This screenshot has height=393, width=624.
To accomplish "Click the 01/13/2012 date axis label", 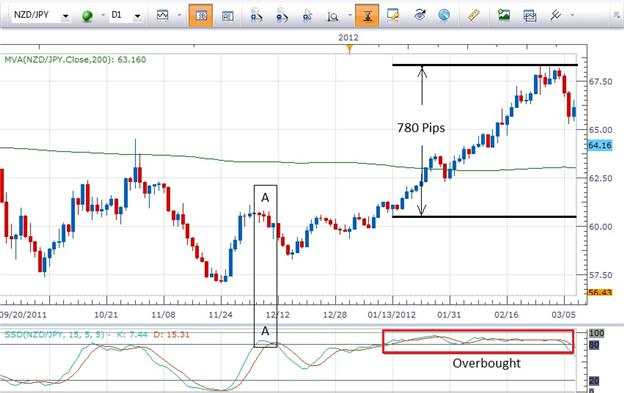I will (392, 315).
